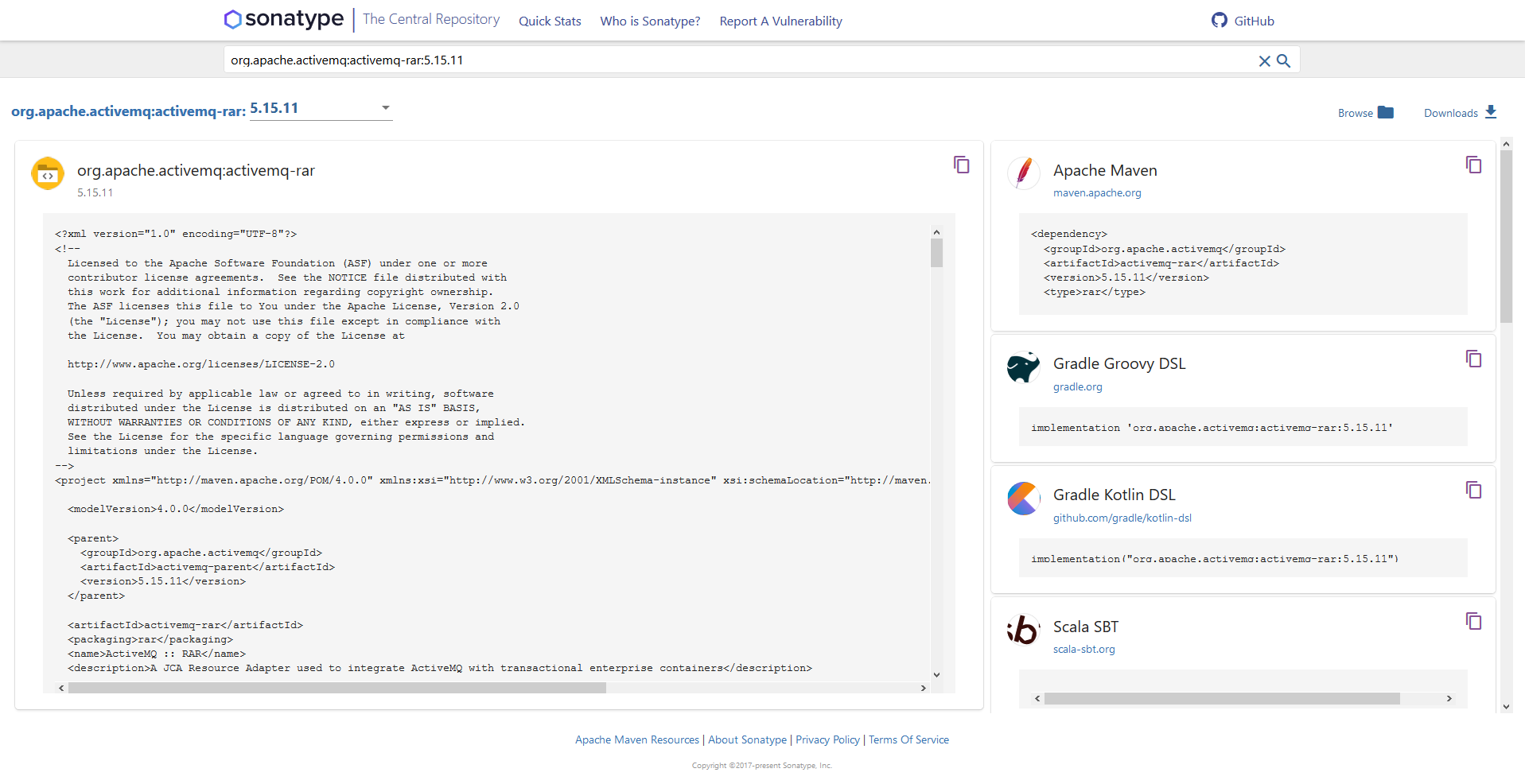Copy the Gradle Kotlin DSL snippet
This screenshot has width=1525, height=784.
pos(1473,490)
